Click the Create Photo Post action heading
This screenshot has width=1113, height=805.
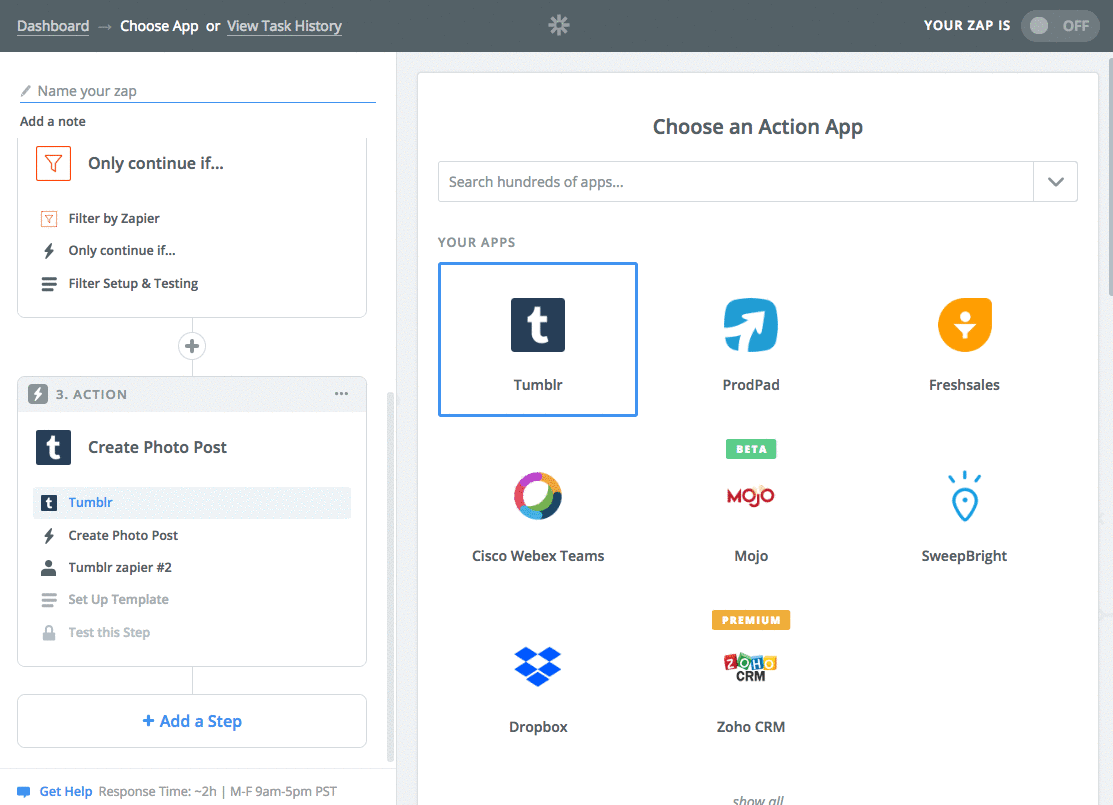(x=157, y=447)
